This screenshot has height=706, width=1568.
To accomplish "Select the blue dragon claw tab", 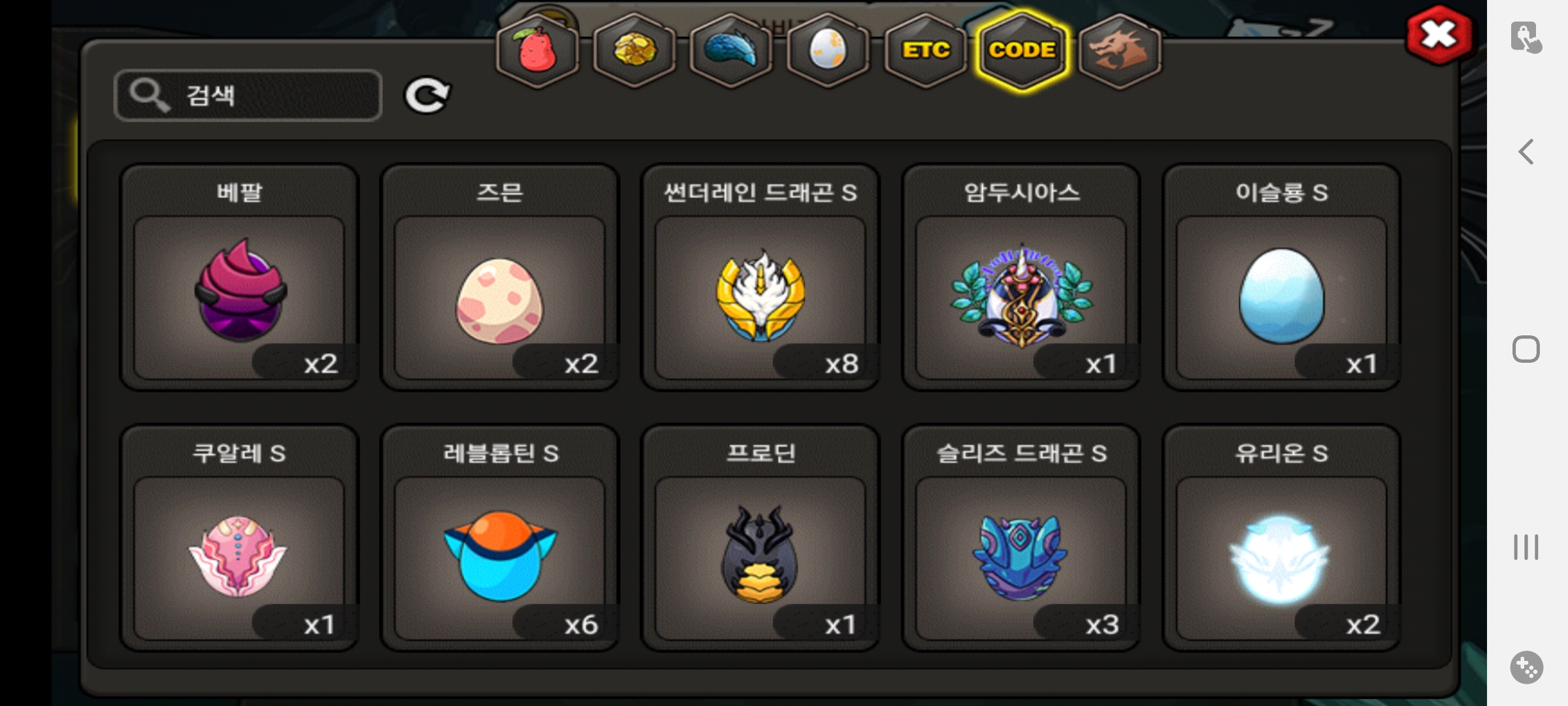I will (x=731, y=50).
